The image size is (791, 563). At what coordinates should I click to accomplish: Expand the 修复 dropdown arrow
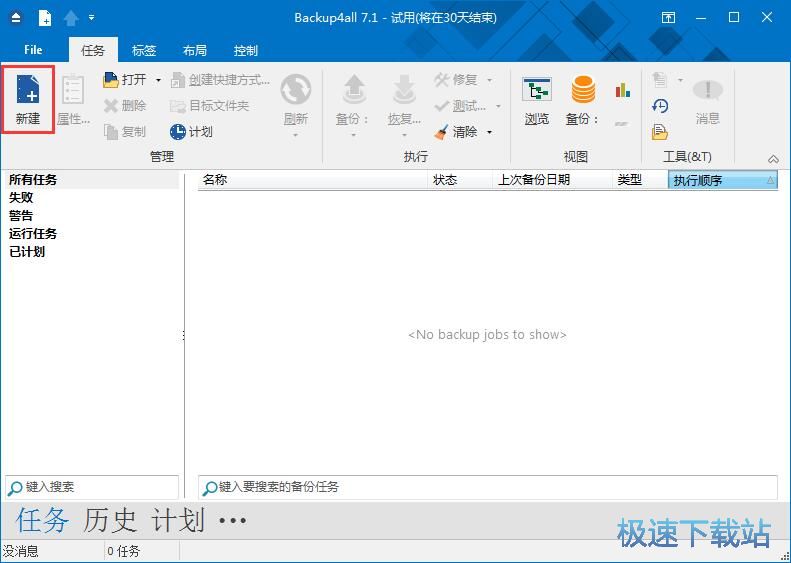(x=489, y=80)
